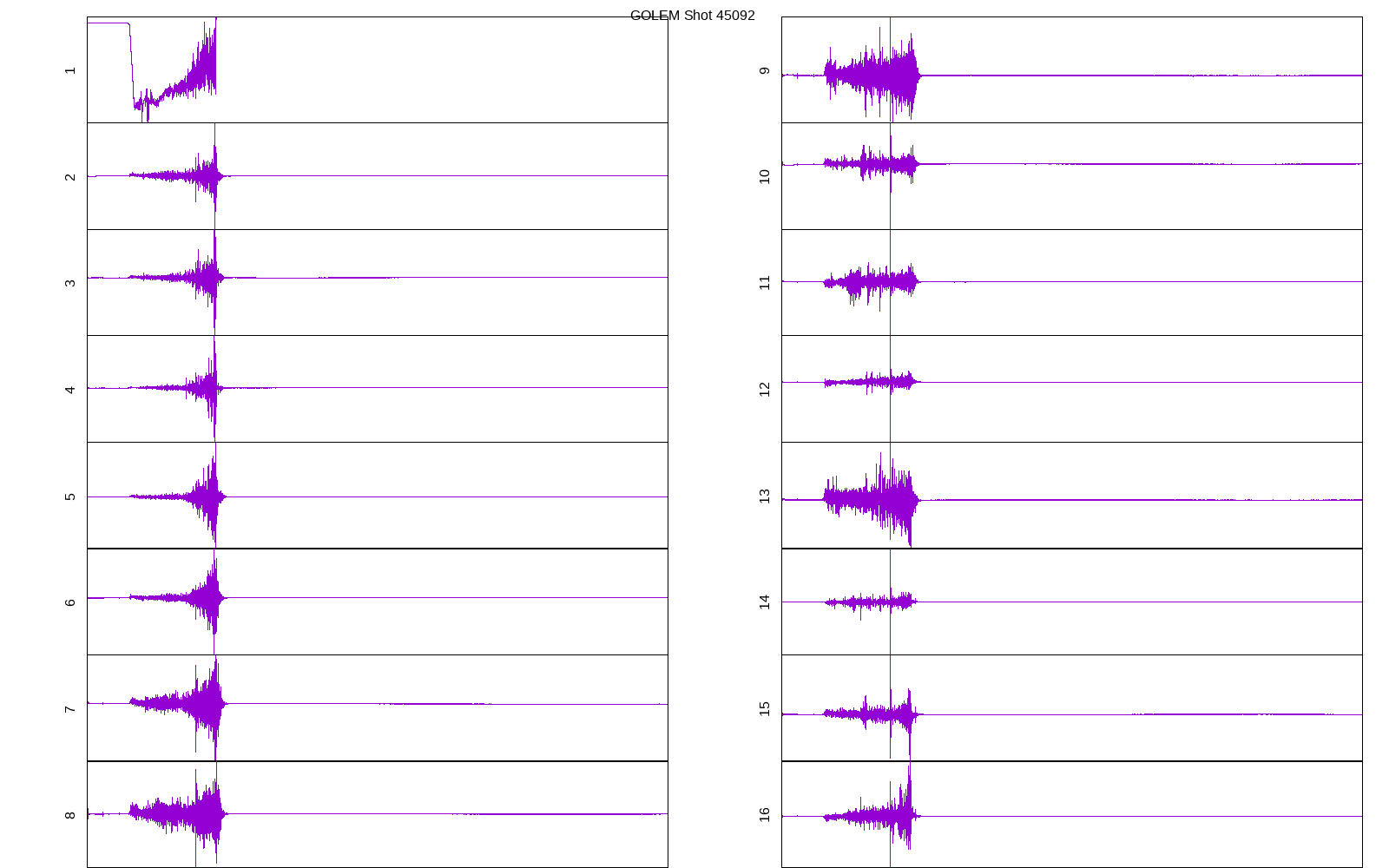Select the channel 13 waveform panel
This screenshot has height=868, width=1389.
coord(1071,495)
